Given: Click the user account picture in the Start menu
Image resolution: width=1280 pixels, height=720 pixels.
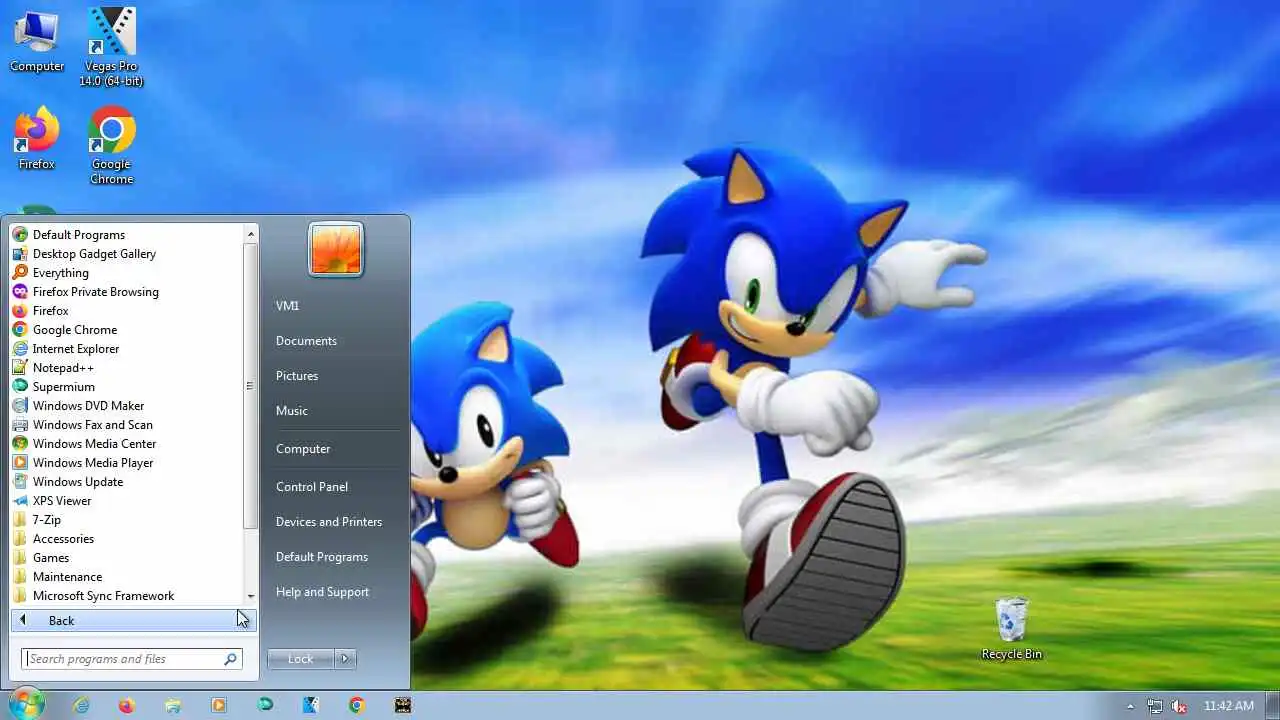Looking at the screenshot, I should (336, 249).
